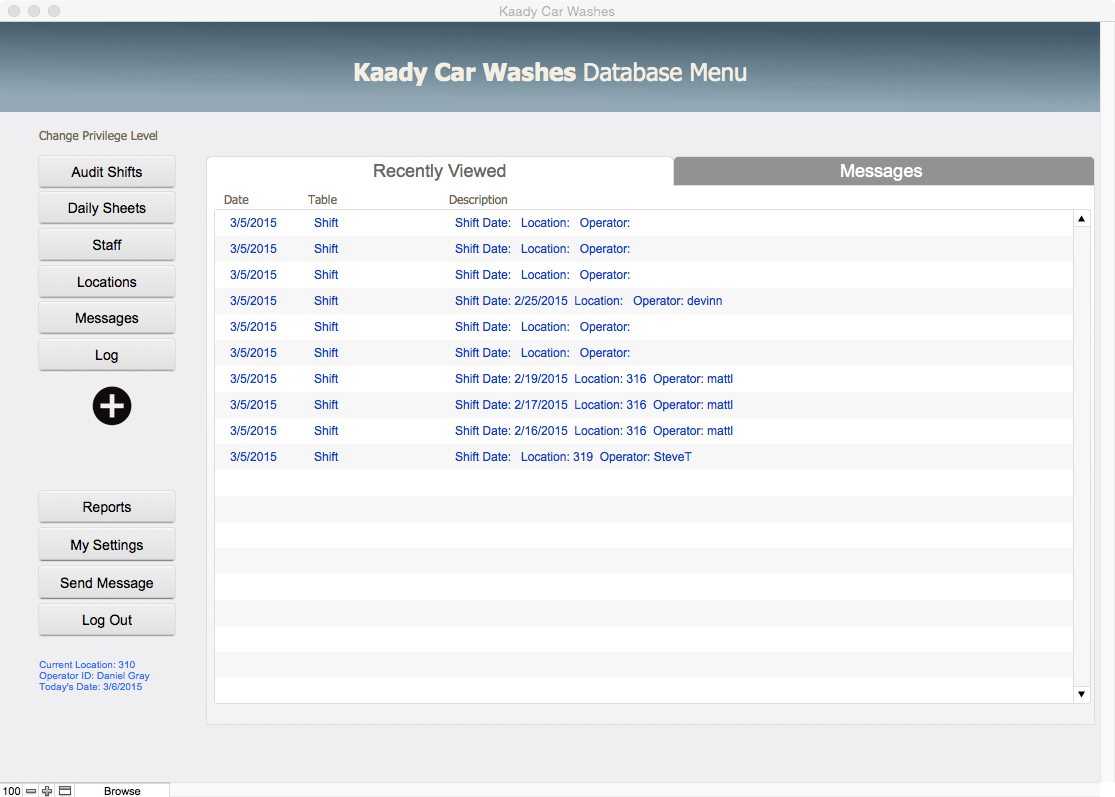Open the Browse mode popup
This screenshot has height=797, width=1115.
[122, 791]
